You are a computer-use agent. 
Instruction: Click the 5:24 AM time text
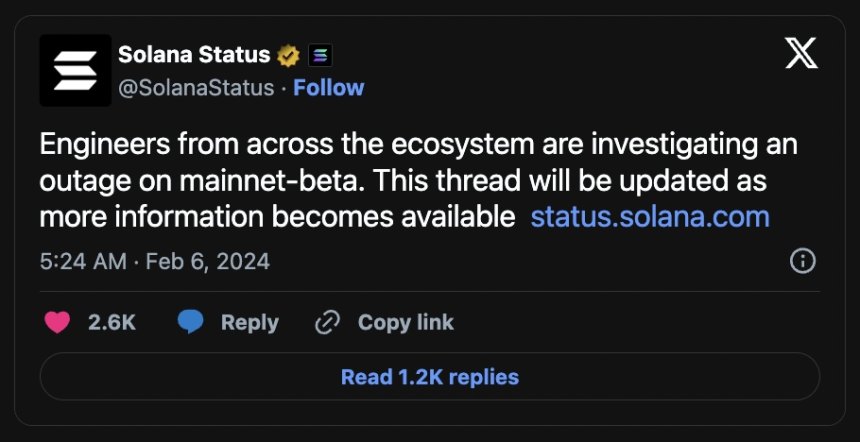click(x=83, y=262)
